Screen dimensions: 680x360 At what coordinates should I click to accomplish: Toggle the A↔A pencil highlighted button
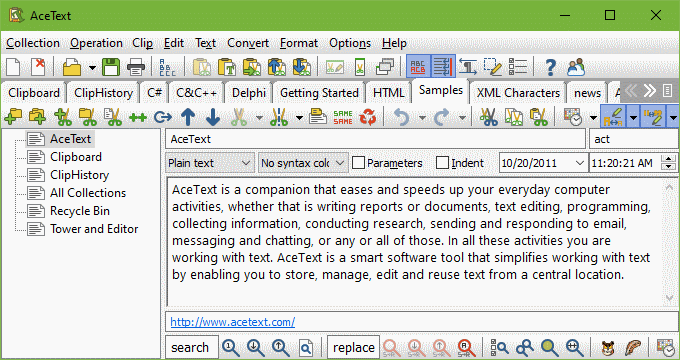pos(613,117)
